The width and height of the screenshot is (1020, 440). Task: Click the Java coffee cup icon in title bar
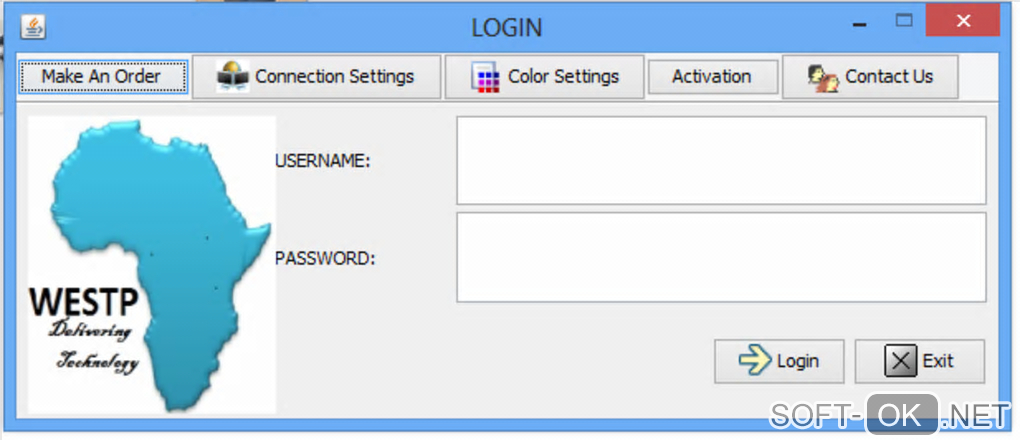[32, 27]
